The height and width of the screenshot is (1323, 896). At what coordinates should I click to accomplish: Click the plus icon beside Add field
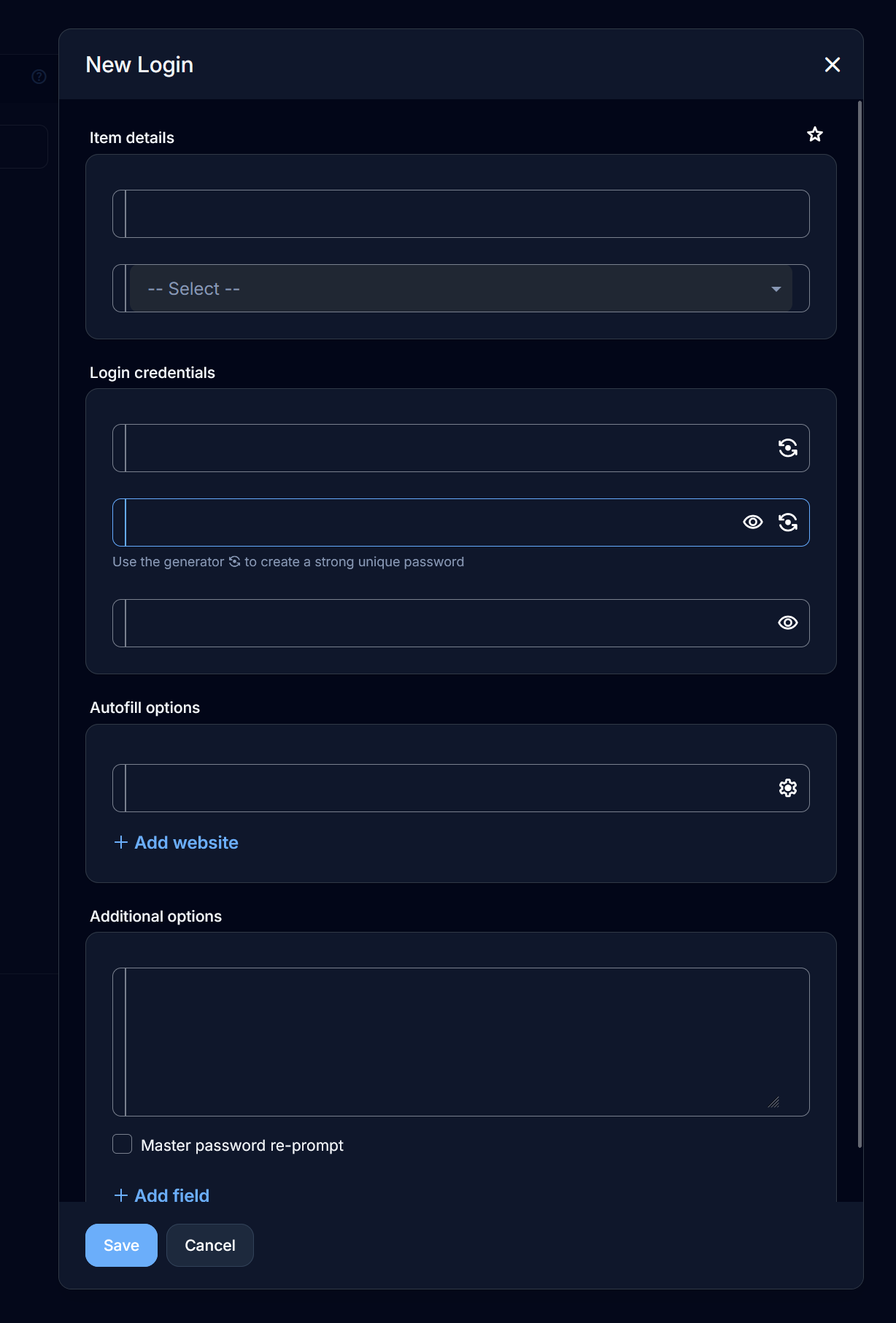[x=121, y=1196]
